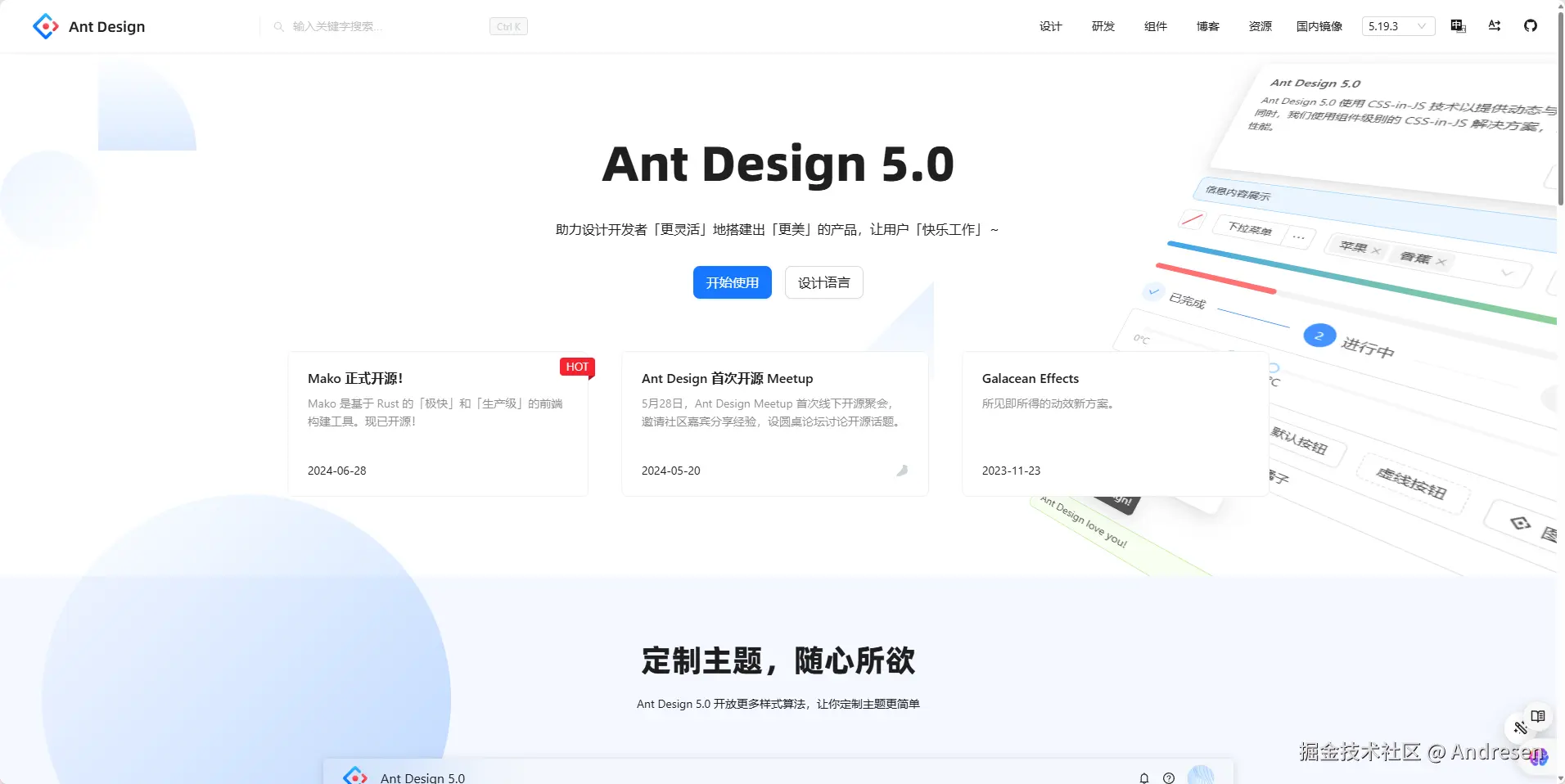Screen dimensions: 1565x784
Task: Open the 设计 menu item
Action: pyautogui.click(x=1050, y=26)
